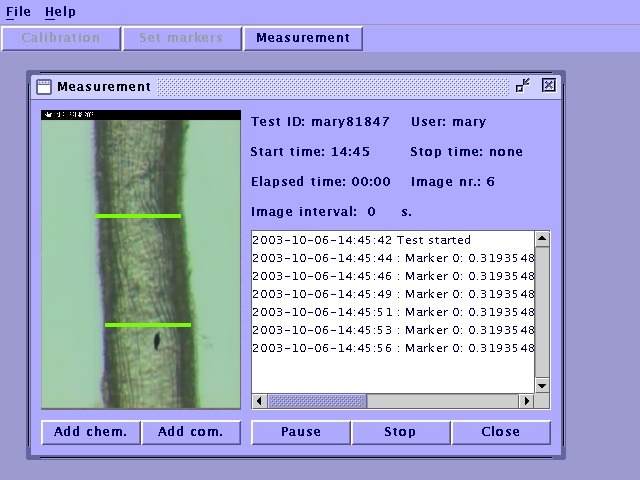Pause the measurement
Screen dimensions: 640x480
coord(301,432)
